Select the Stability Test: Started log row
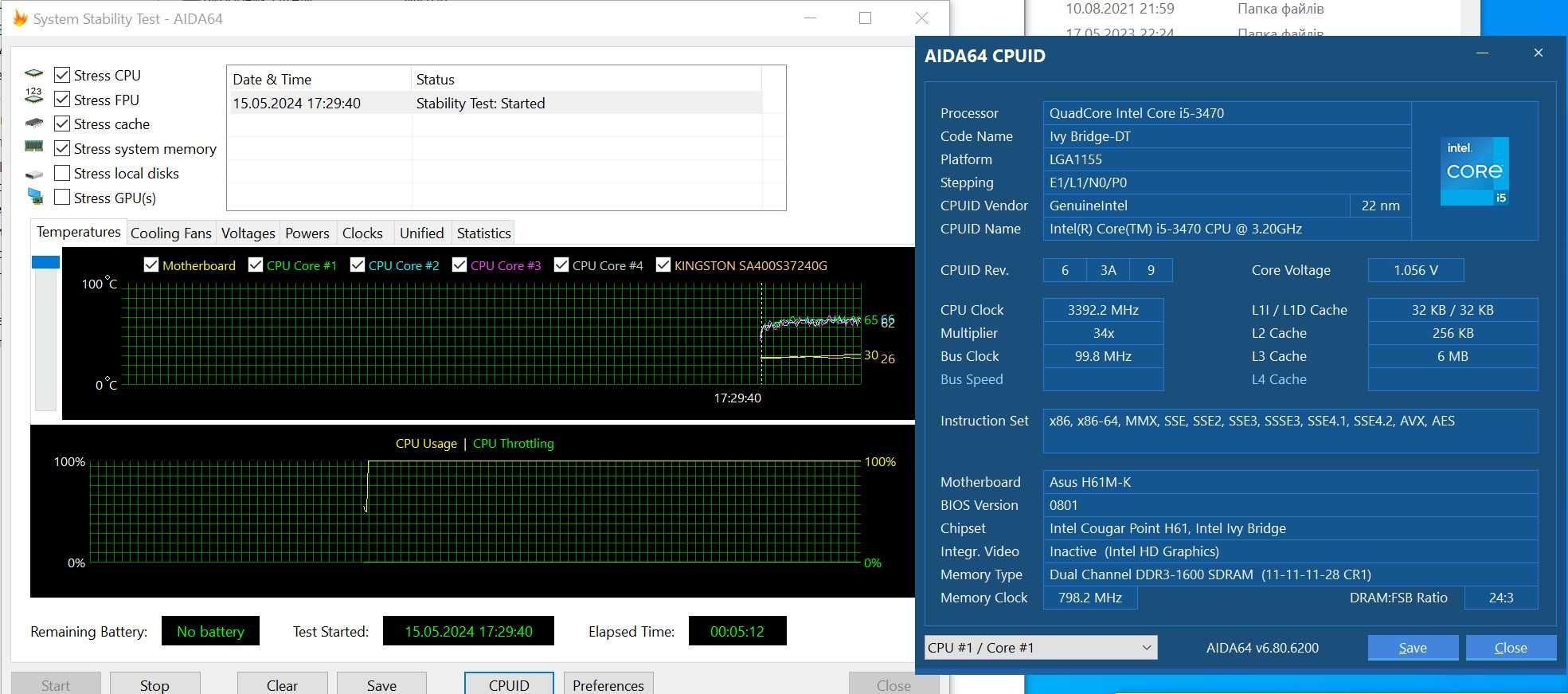This screenshot has width=1568, height=694. 495,103
